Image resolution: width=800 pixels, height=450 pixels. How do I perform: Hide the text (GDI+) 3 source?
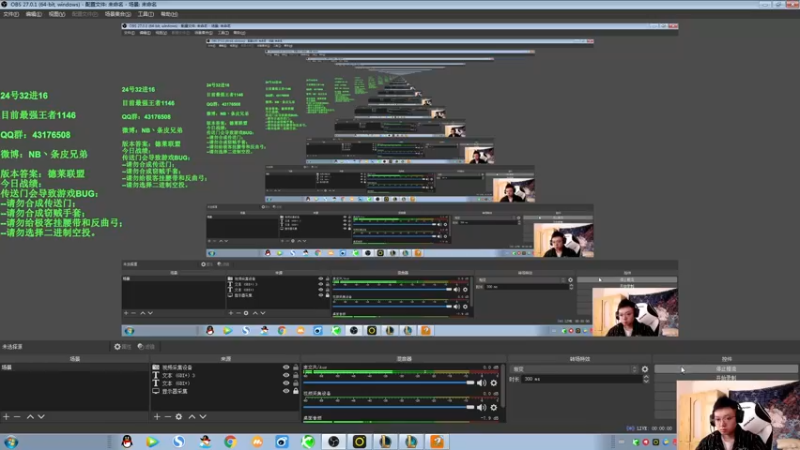point(286,375)
